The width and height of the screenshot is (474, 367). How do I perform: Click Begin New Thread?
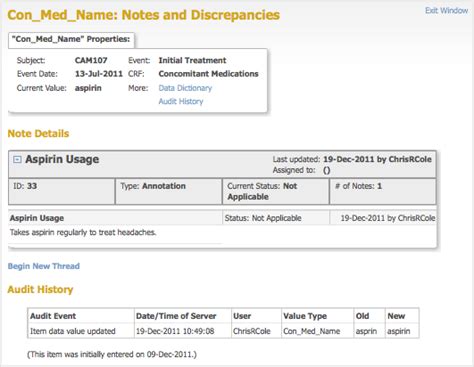click(44, 266)
